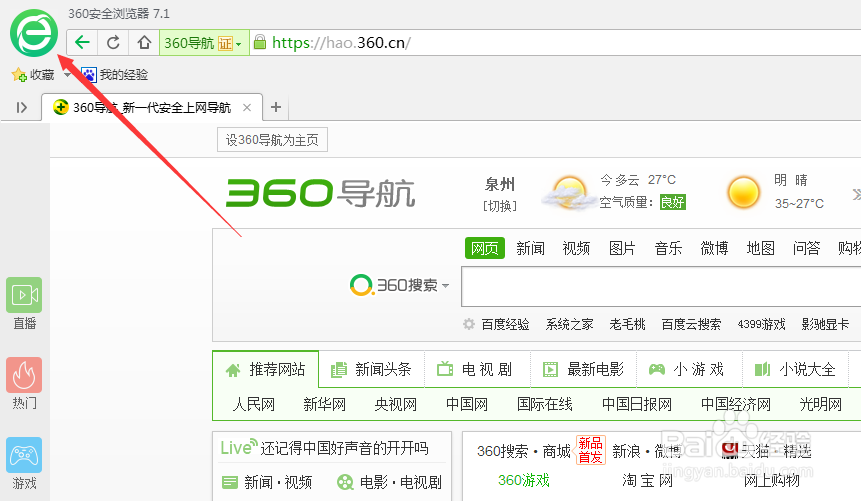This screenshot has width=861, height=501.
Task: Select the 图片 search tab
Action: (x=622, y=248)
